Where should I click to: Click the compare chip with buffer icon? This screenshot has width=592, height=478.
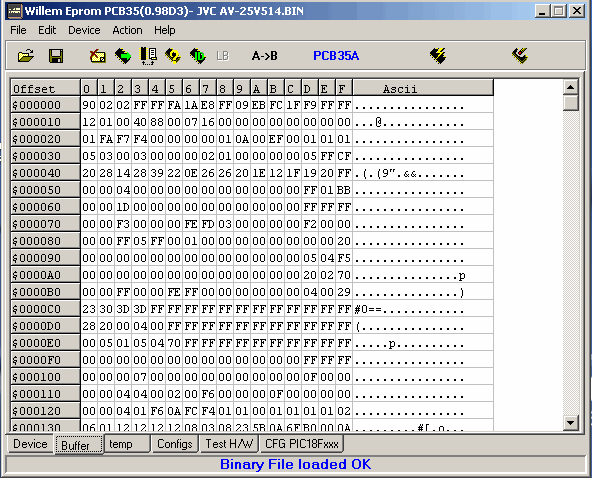pos(148,56)
